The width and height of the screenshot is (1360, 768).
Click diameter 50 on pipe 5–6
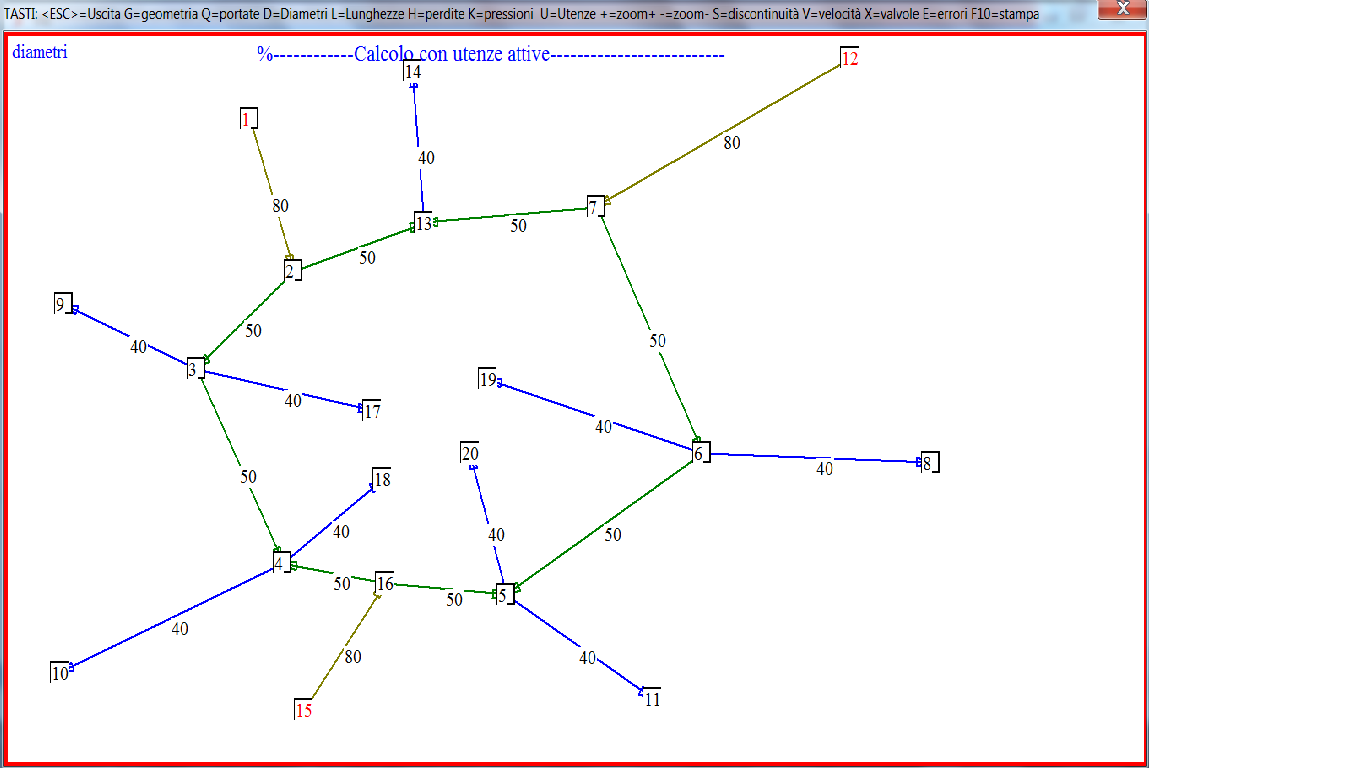click(x=612, y=535)
